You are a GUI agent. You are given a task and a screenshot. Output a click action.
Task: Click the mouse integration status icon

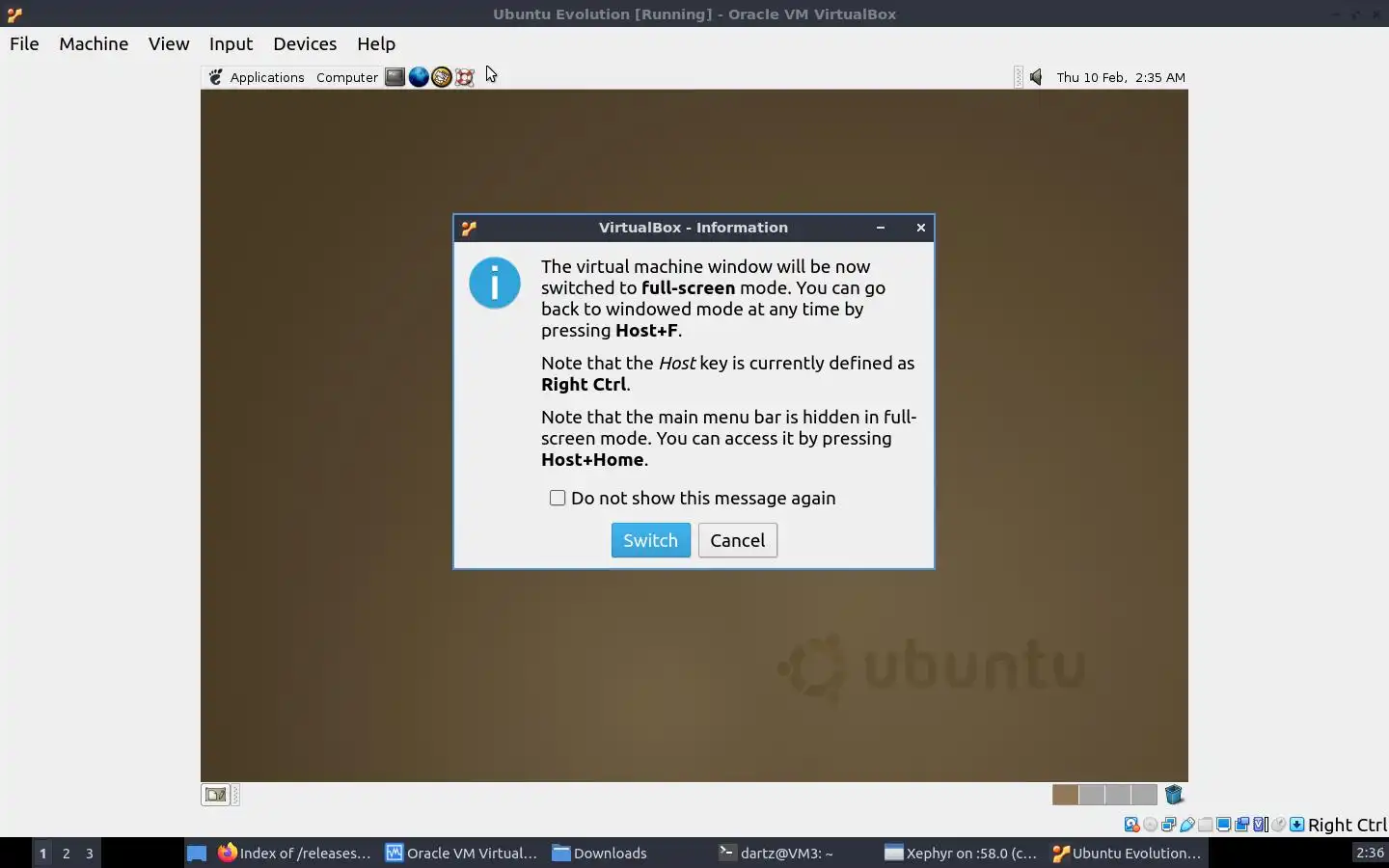click(1279, 825)
